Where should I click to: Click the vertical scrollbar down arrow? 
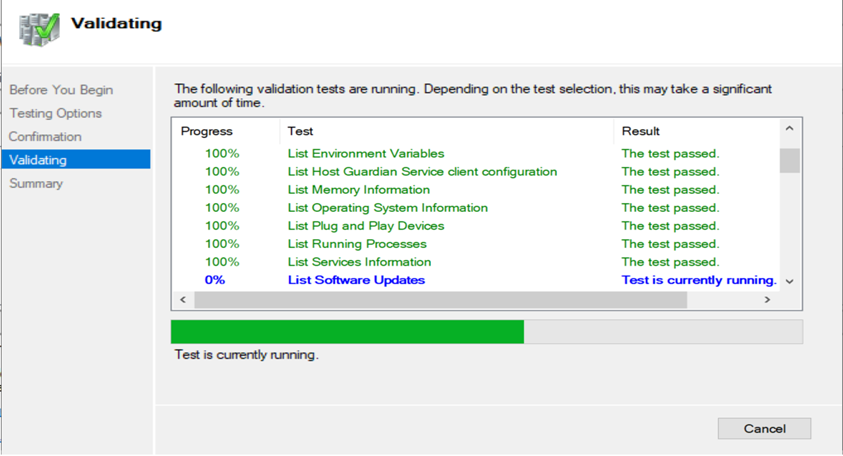click(789, 281)
